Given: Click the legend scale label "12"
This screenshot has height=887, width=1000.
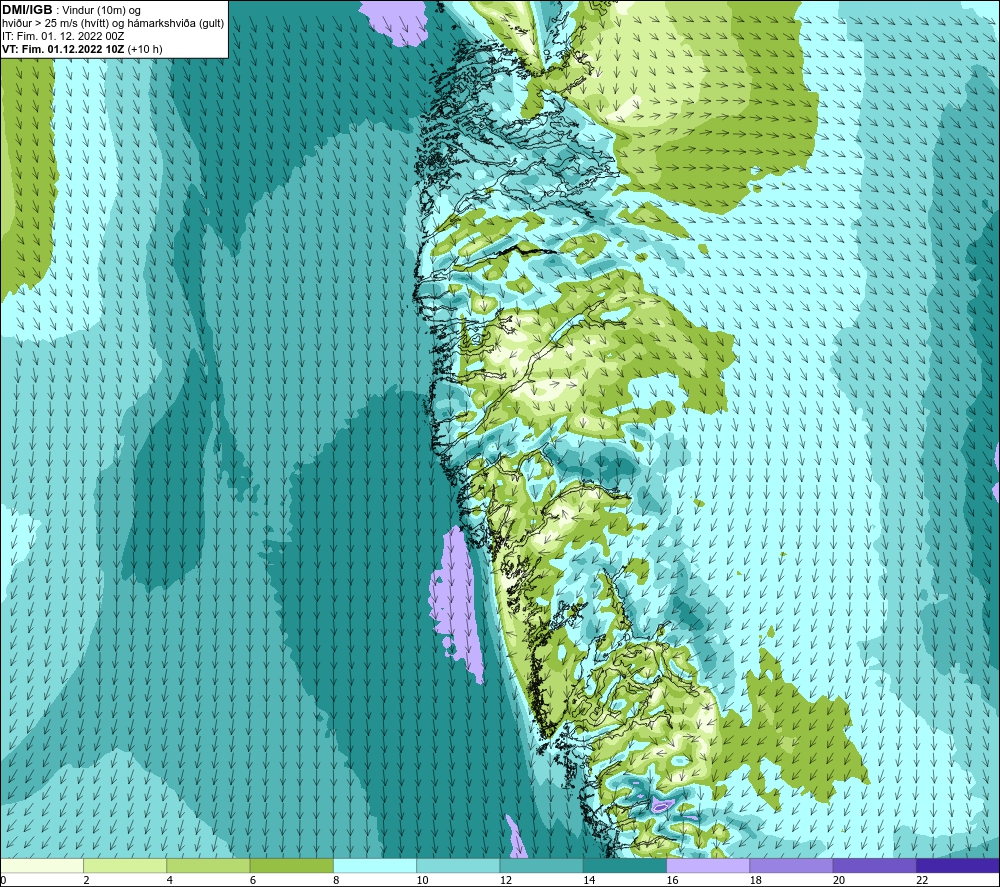Looking at the screenshot, I should click(506, 880).
